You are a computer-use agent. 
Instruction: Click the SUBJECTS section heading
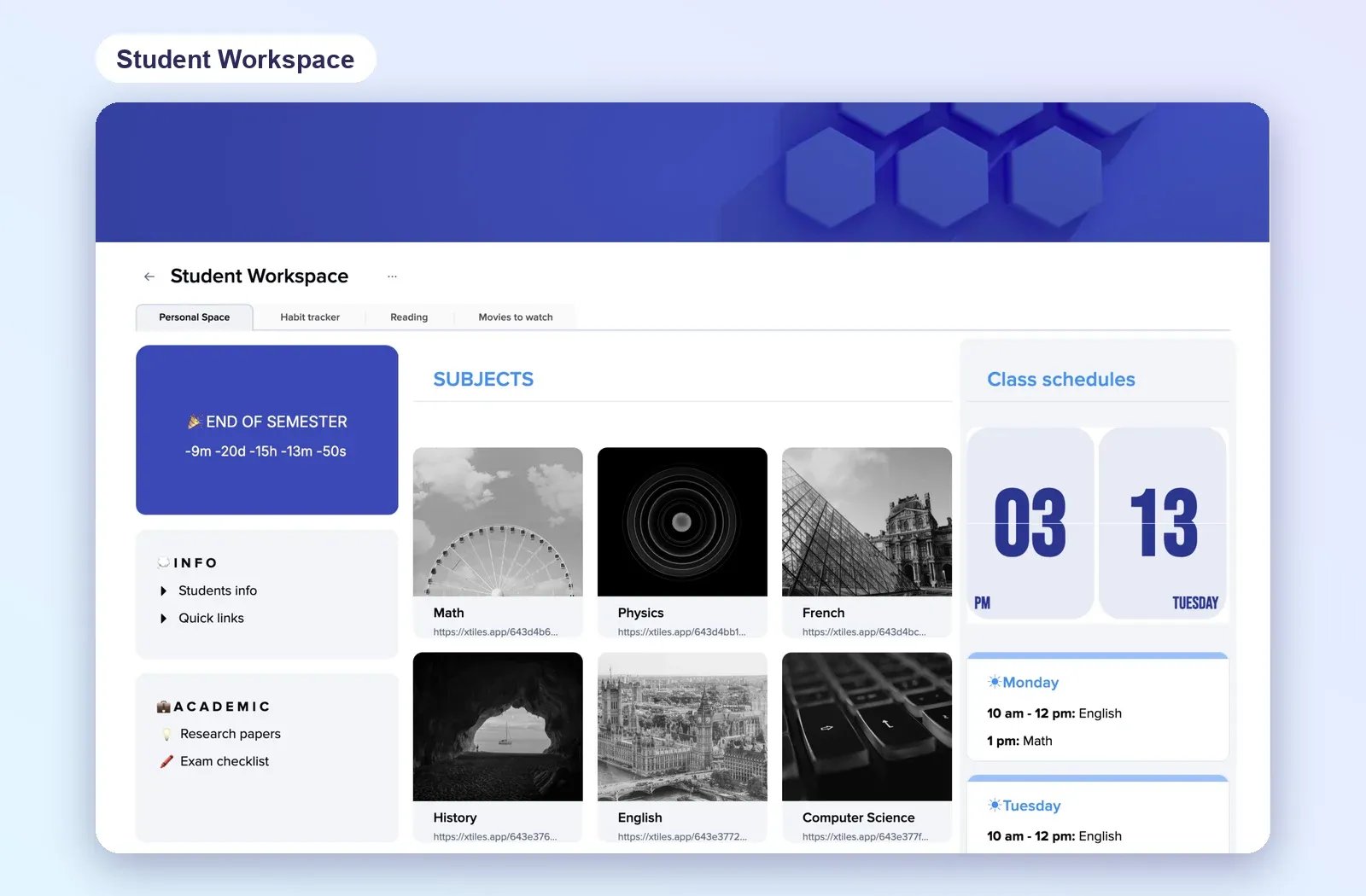point(483,380)
